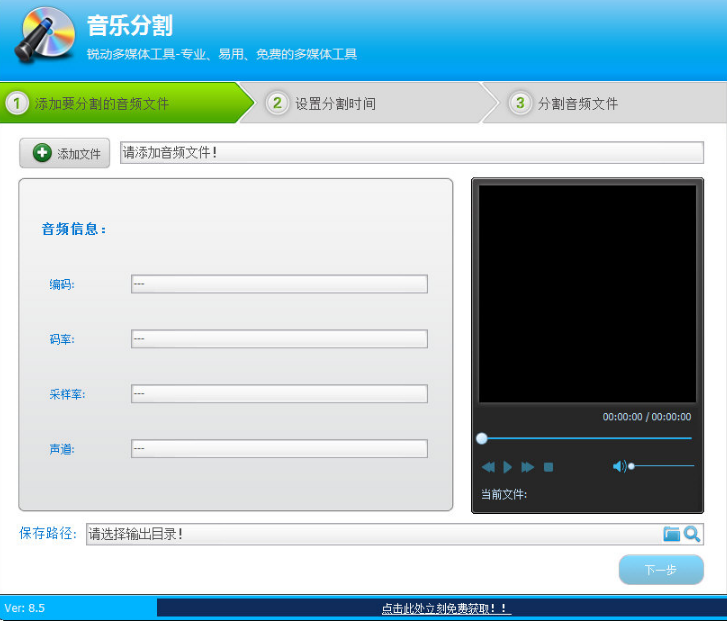Open the 点击此处立刻免费获取 link

click(445, 608)
